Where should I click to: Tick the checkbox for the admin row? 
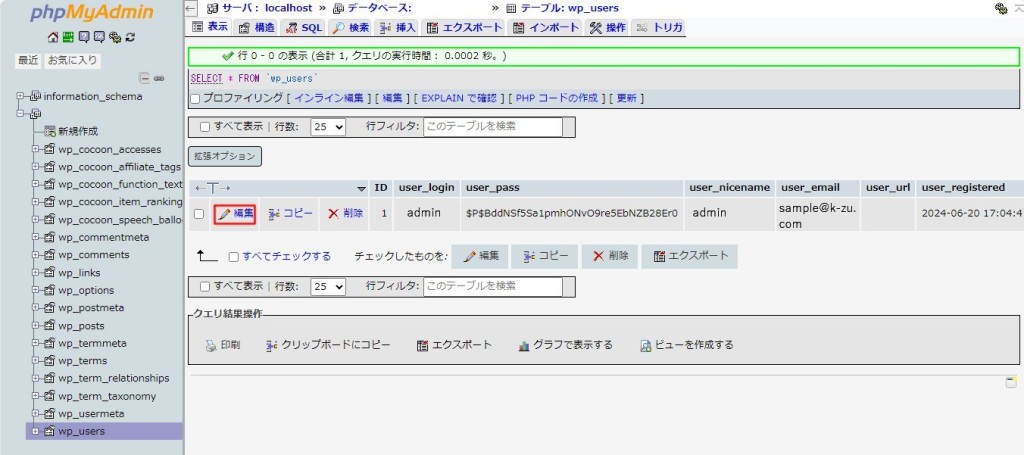click(x=199, y=214)
